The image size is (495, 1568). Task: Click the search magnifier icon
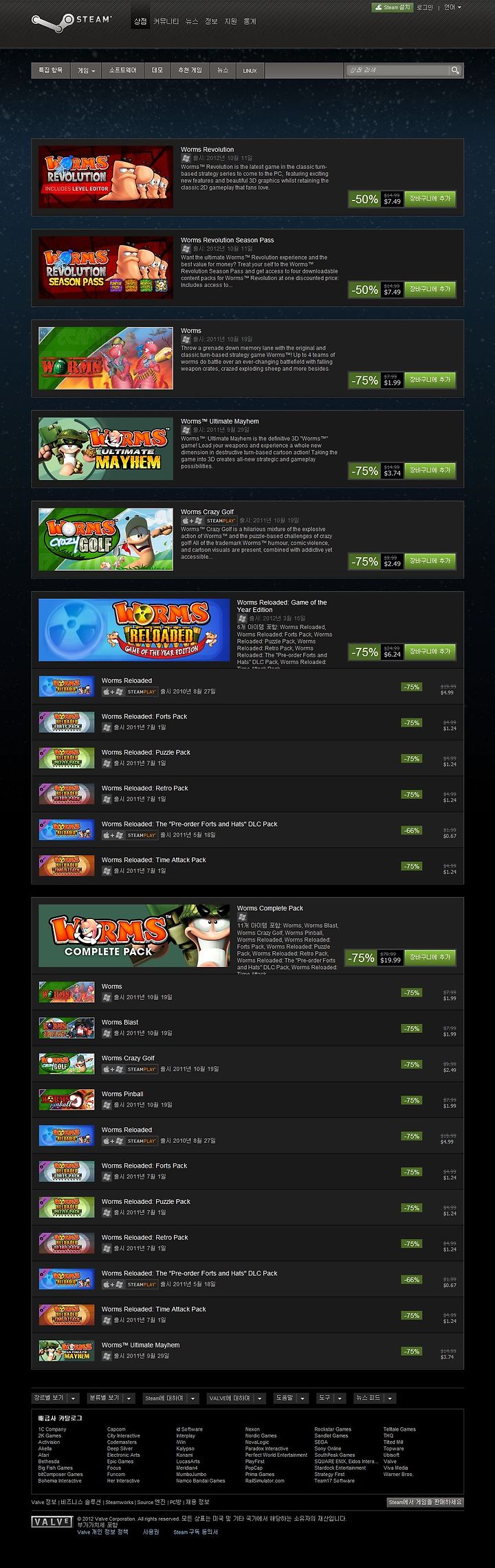(x=455, y=70)
